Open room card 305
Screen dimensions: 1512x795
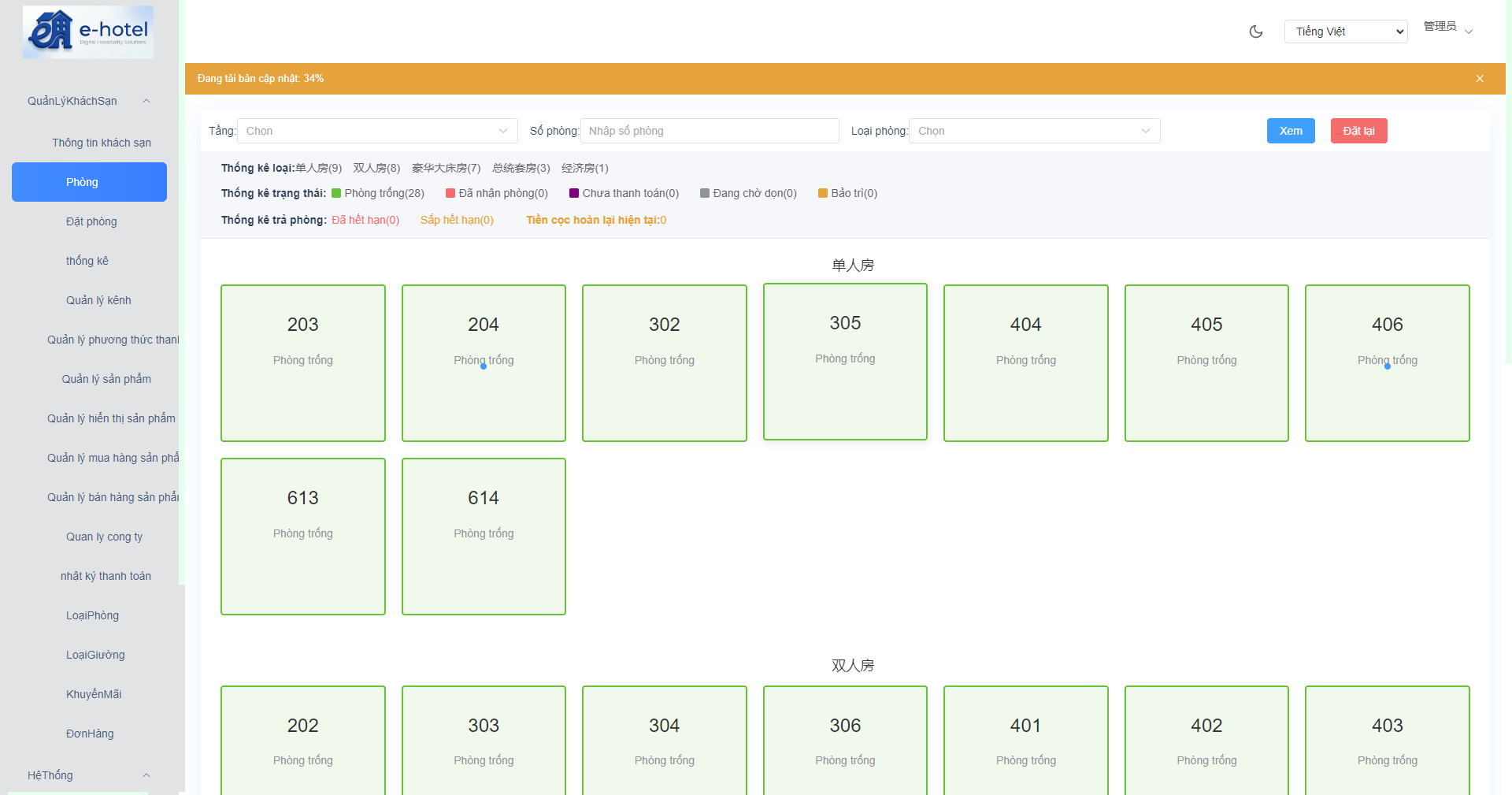point(845,362)
